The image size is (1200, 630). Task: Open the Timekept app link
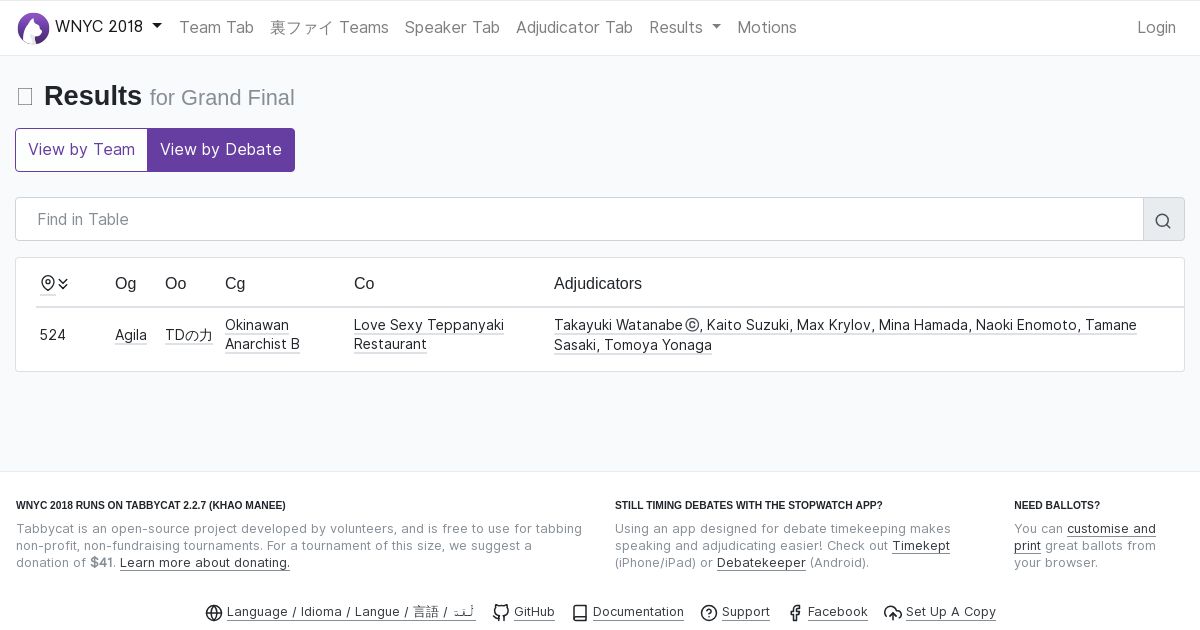tap(921, 546)
